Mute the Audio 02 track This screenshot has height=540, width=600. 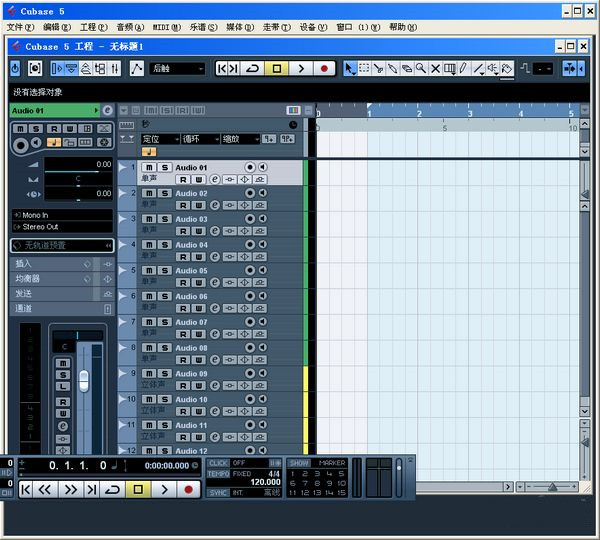click(x=148, y=193)
